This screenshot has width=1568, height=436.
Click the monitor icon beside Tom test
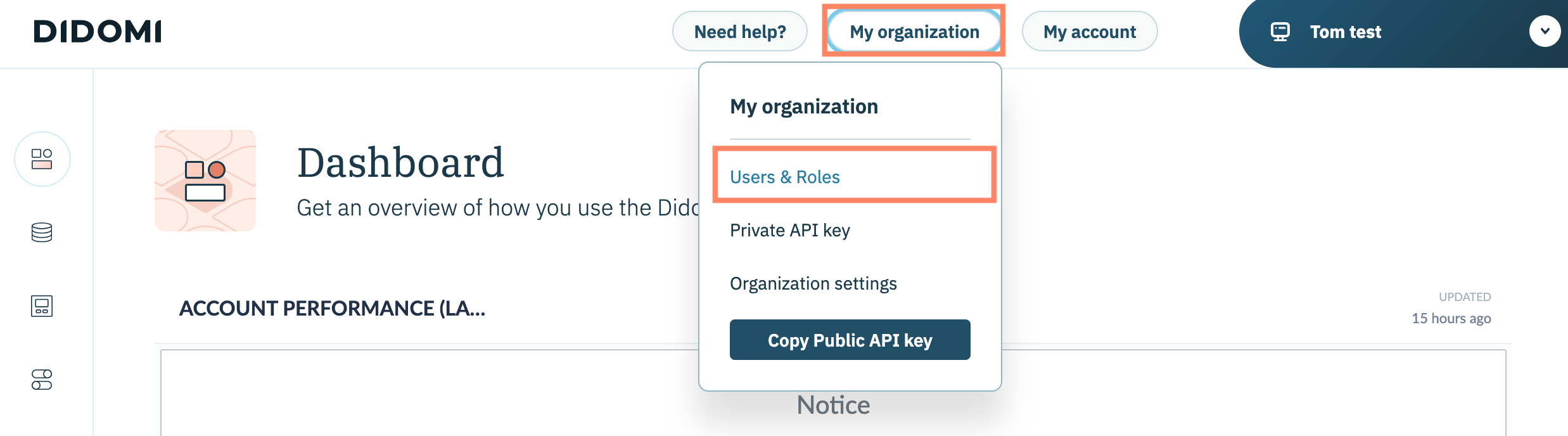pyautogui.click(x=1280, y=32)
